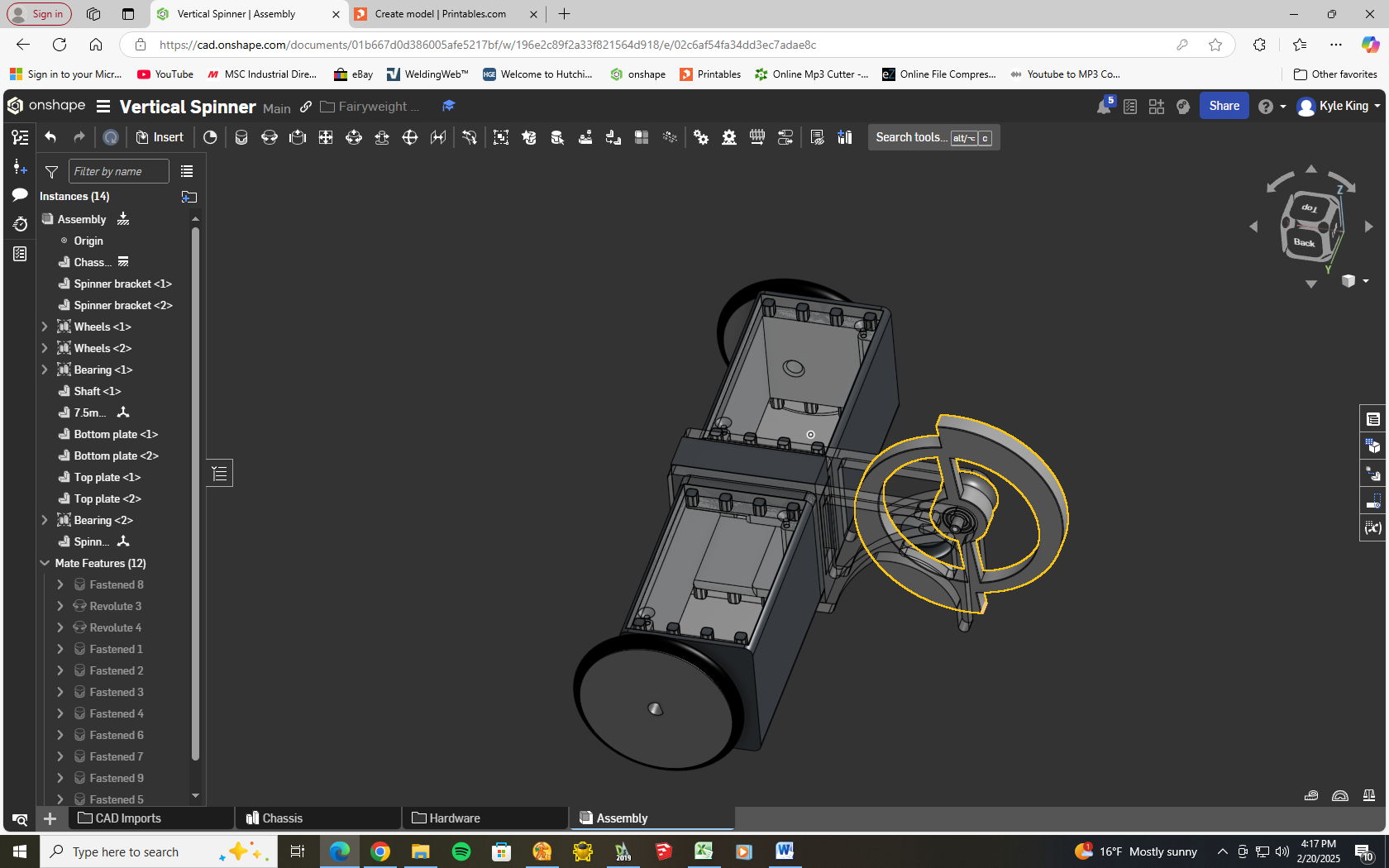Viewport: 1389px width, 868px height.
Task: Click the add folder icon beside Instances
Action: click(189, 197)
